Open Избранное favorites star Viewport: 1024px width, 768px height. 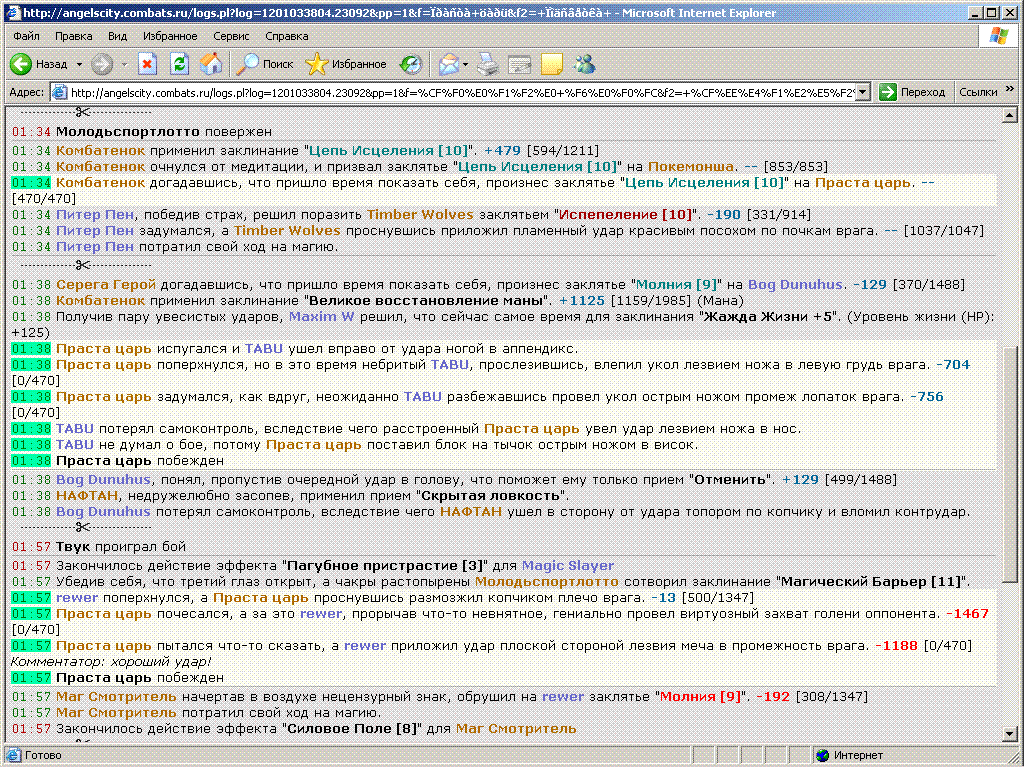(x=346, y=64)
